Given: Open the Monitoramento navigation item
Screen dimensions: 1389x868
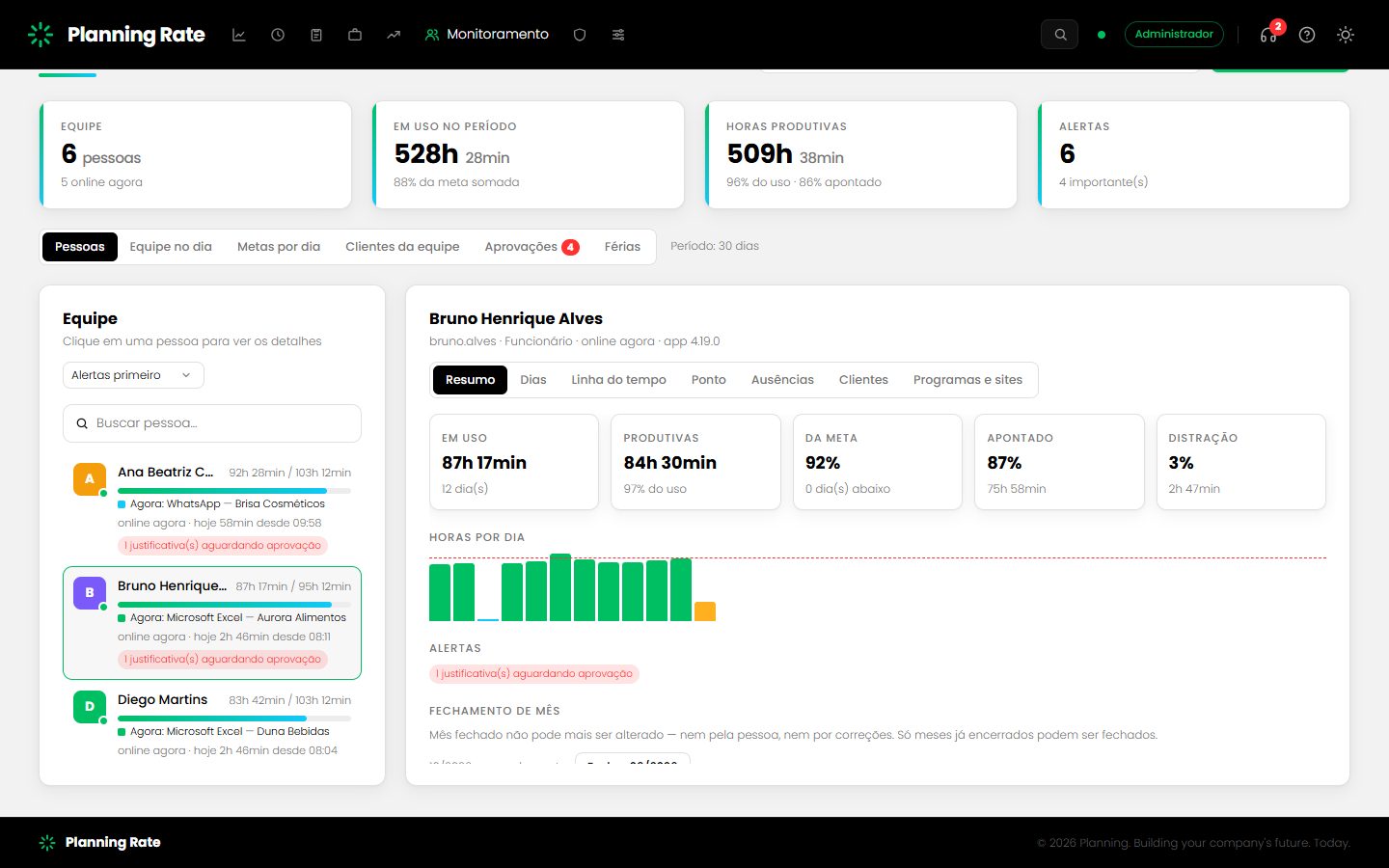Looking at the screenshot, I should coord(487,35).
